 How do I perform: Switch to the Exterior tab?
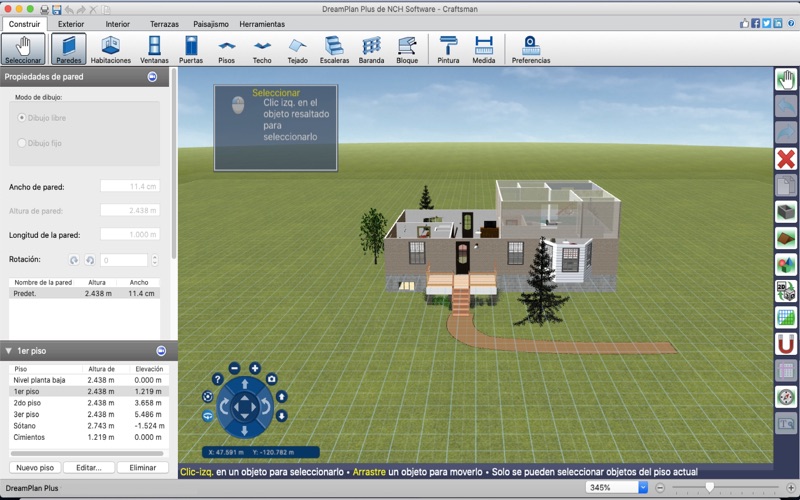(x=71, y=24)
